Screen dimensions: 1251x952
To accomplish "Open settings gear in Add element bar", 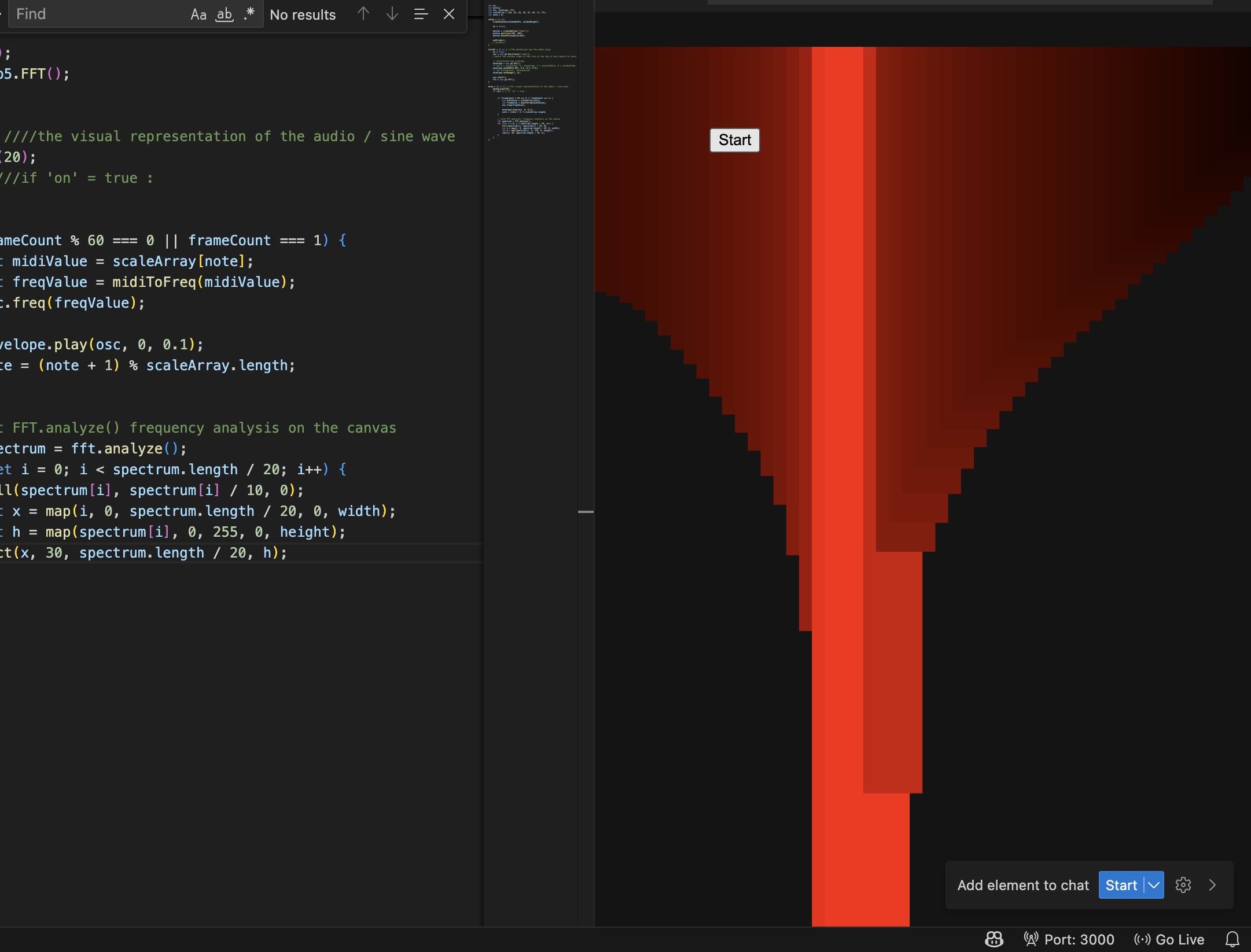I will [x=1183, y=885].
